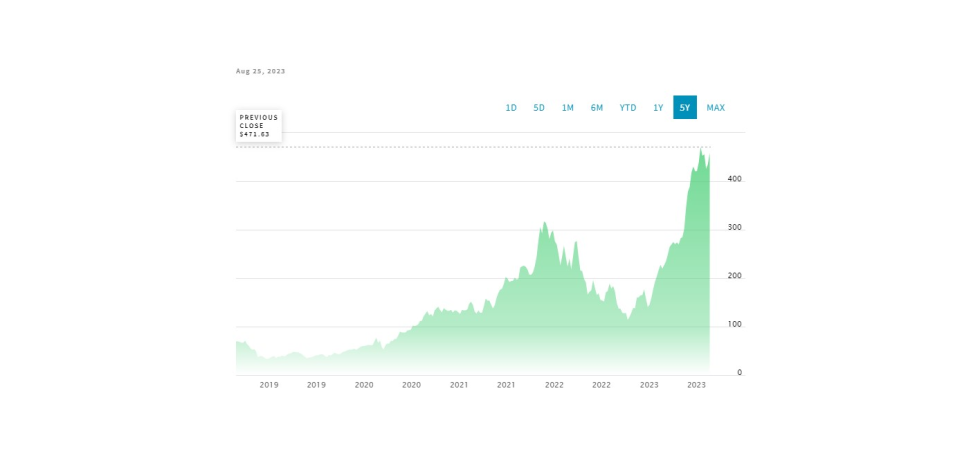Choose the 6M range option

pos(597,108)
